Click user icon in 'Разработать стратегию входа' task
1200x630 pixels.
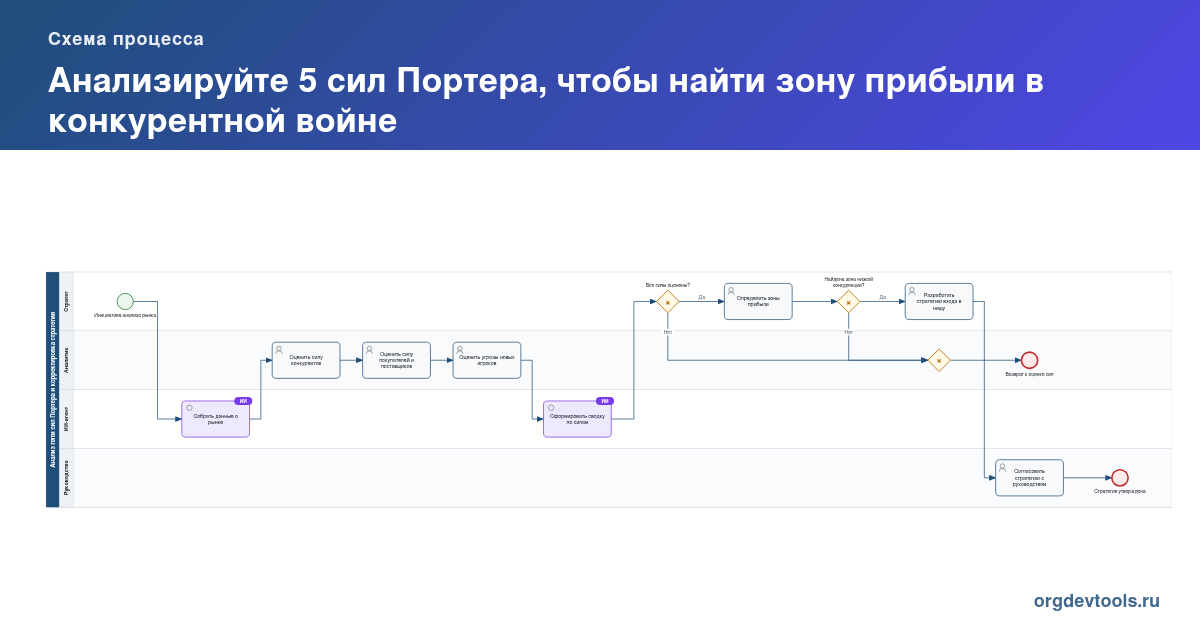(912, 291)
